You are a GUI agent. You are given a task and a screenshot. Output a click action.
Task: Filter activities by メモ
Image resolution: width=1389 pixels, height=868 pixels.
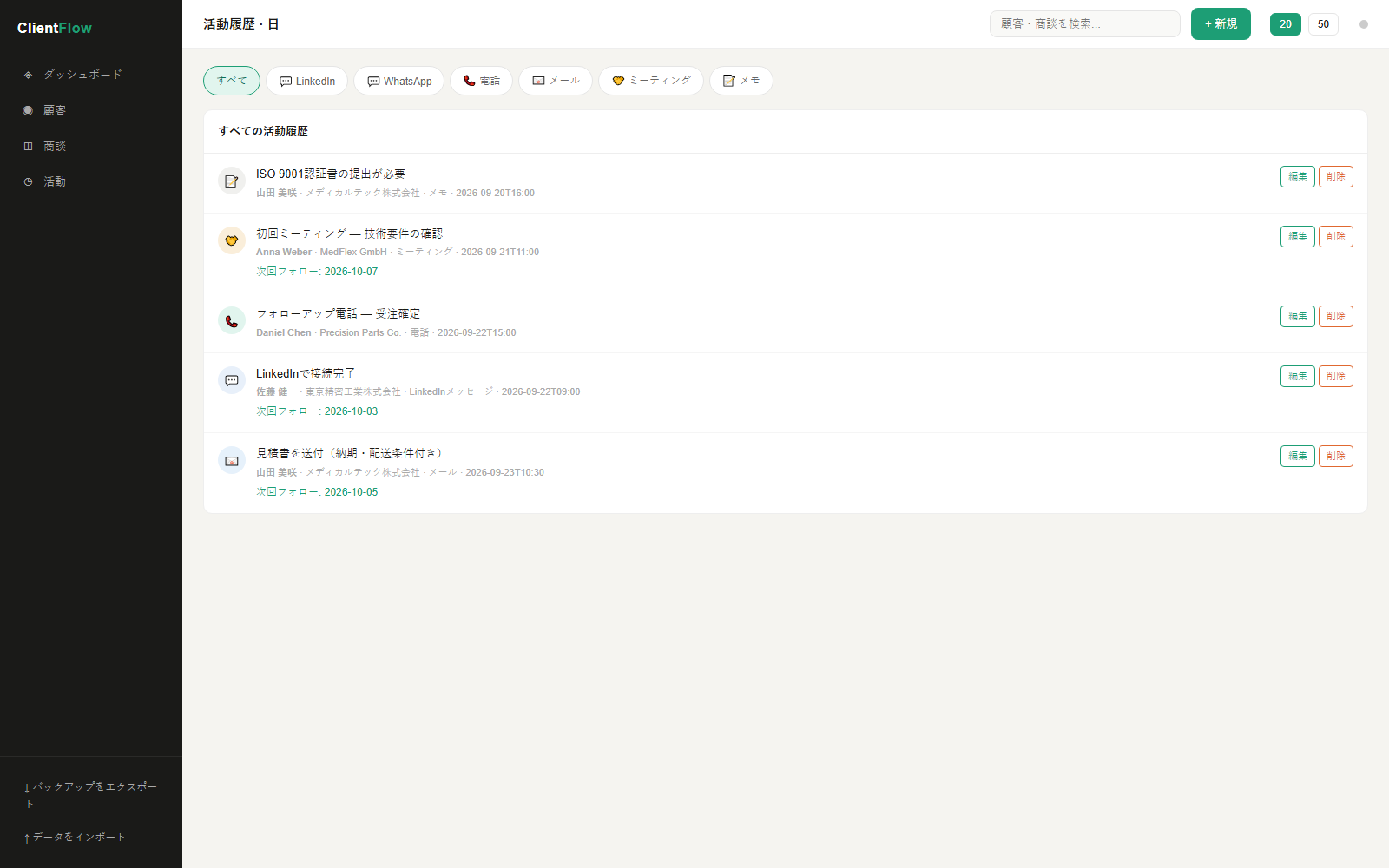tap(741, 81)
